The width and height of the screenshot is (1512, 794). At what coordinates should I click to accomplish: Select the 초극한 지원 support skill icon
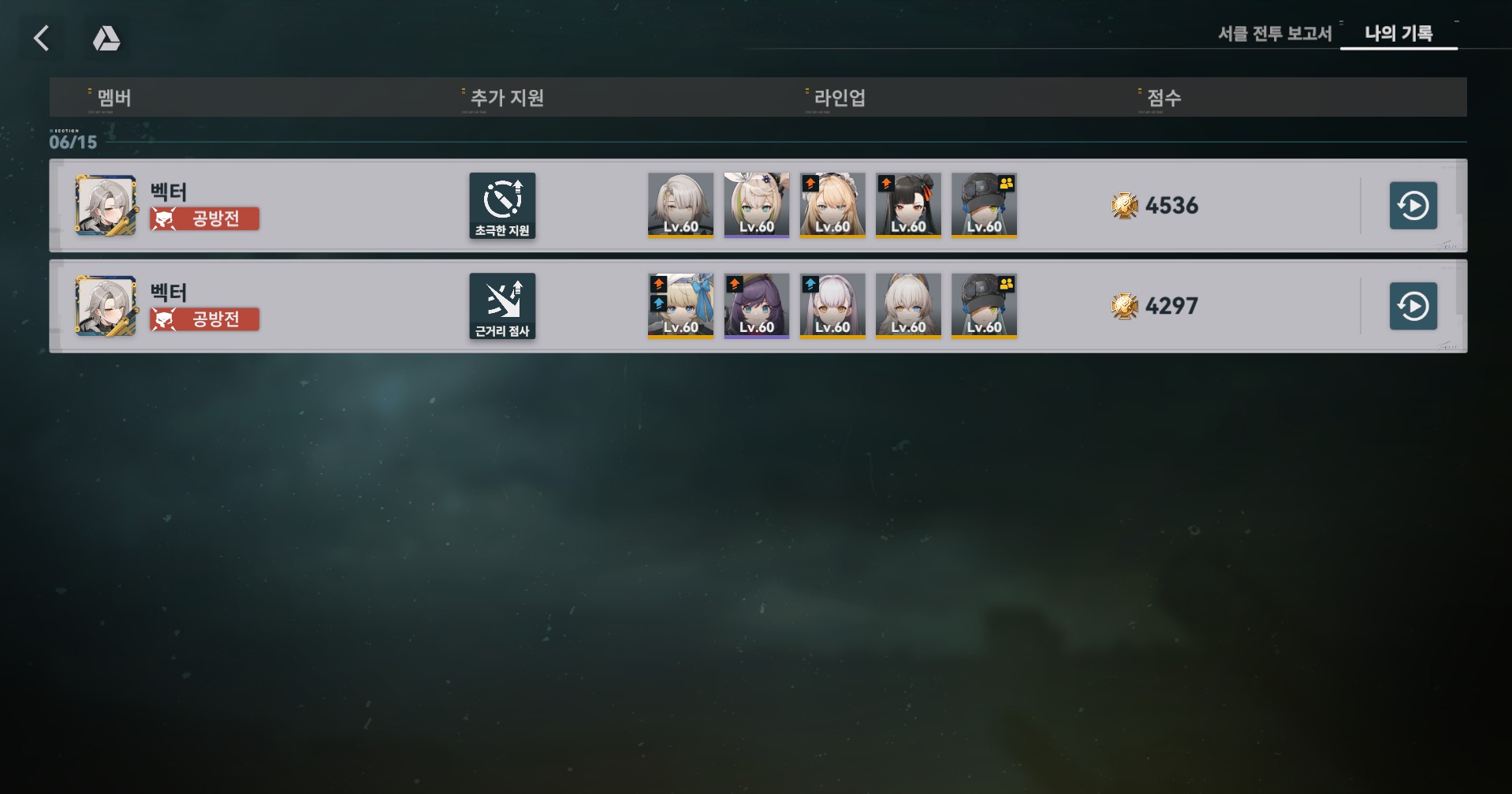502,206
